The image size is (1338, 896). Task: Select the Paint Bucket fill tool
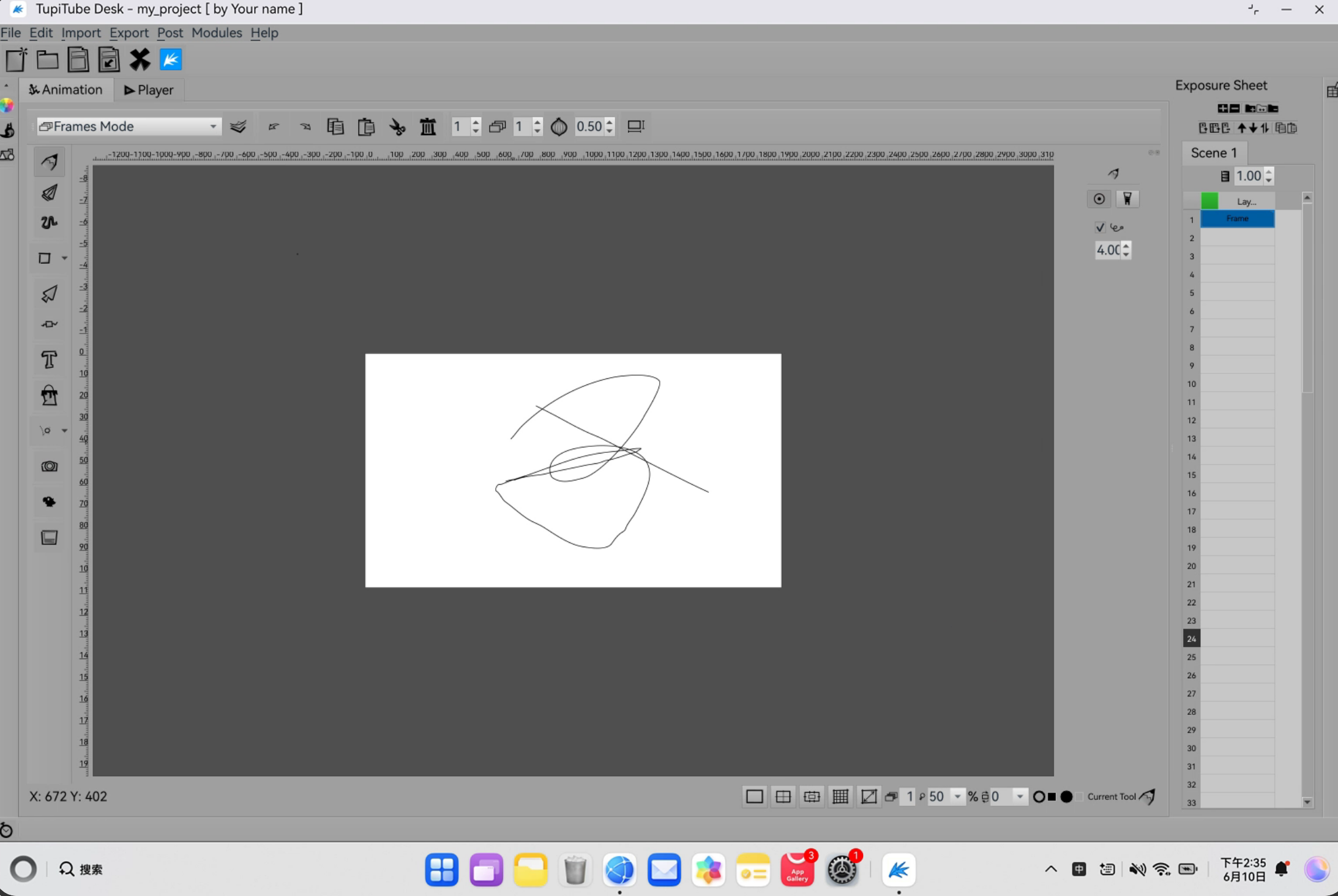click(x=50, y=395)
